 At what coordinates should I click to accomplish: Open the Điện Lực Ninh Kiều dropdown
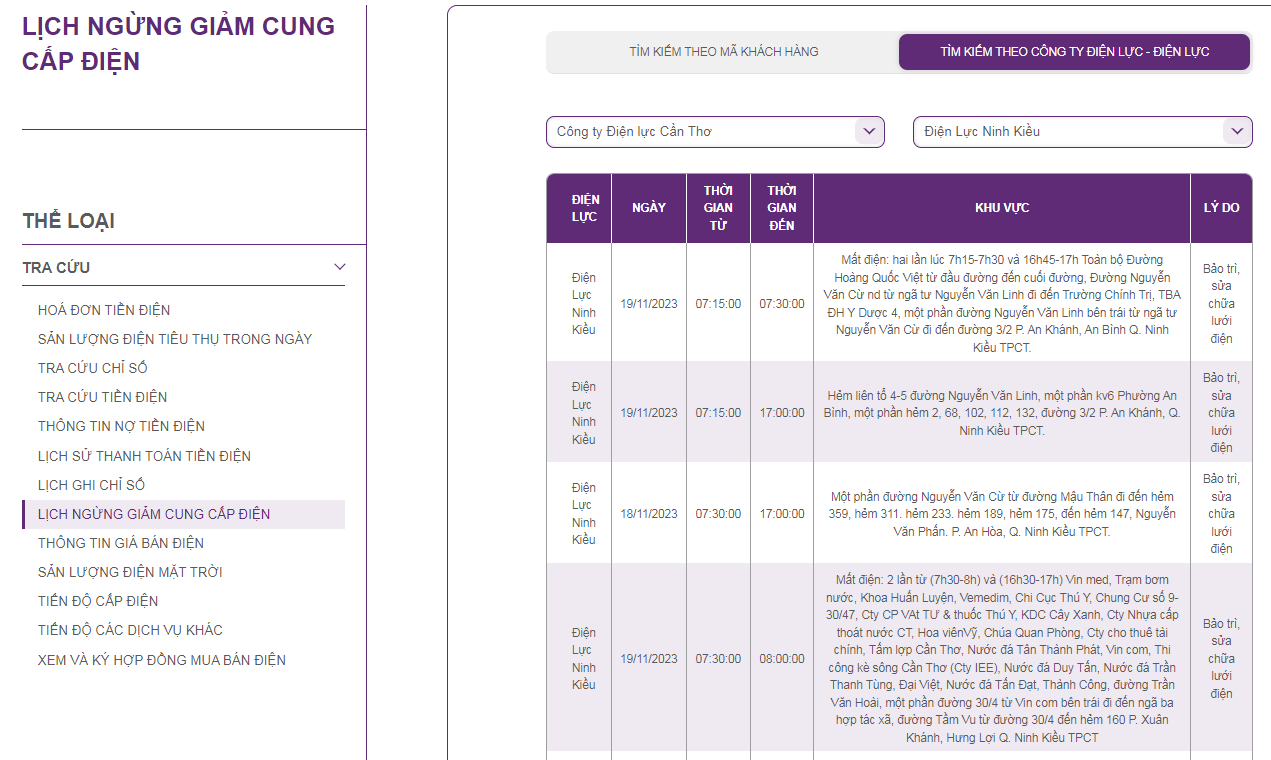click(1083, 132)
